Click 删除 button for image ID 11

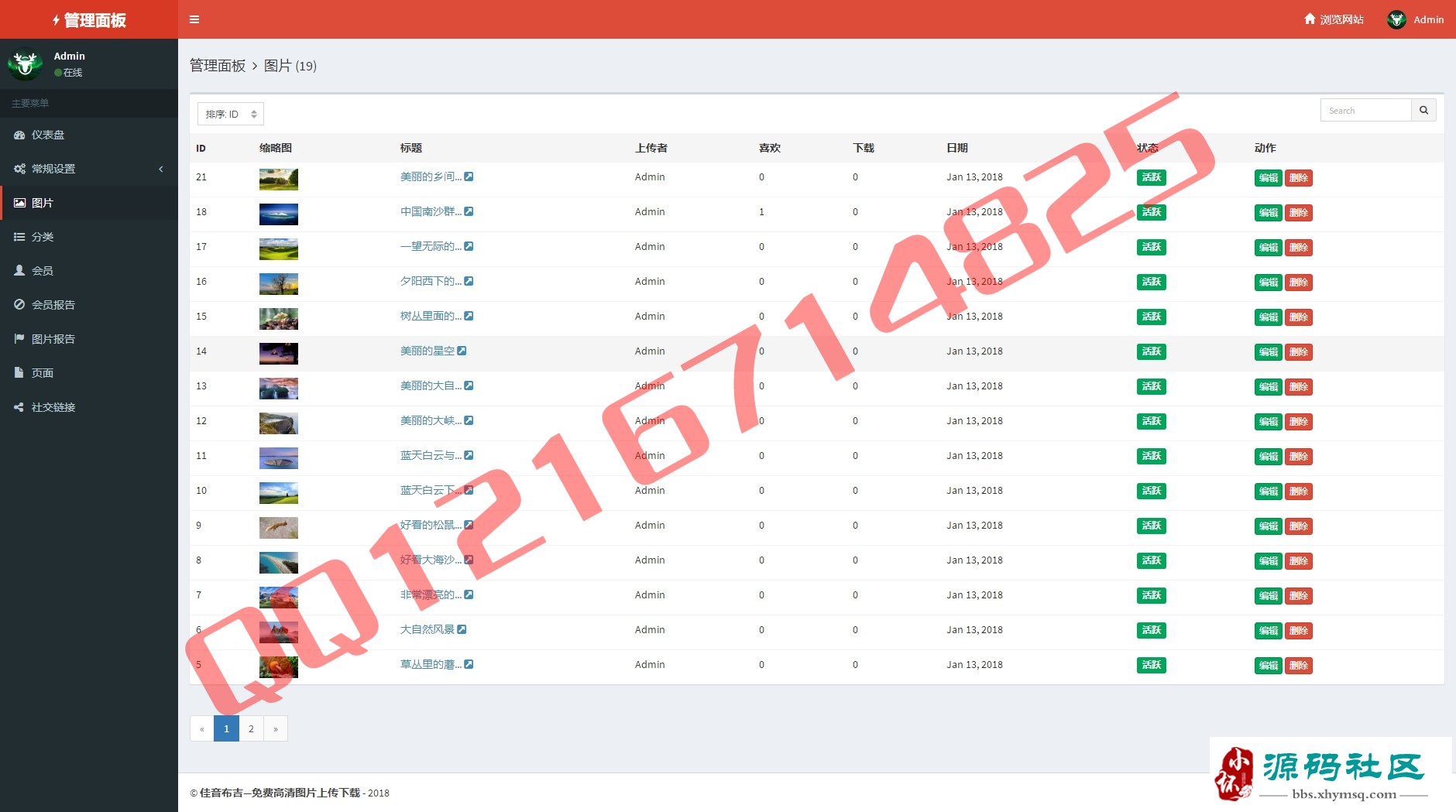coord(1299,457)
